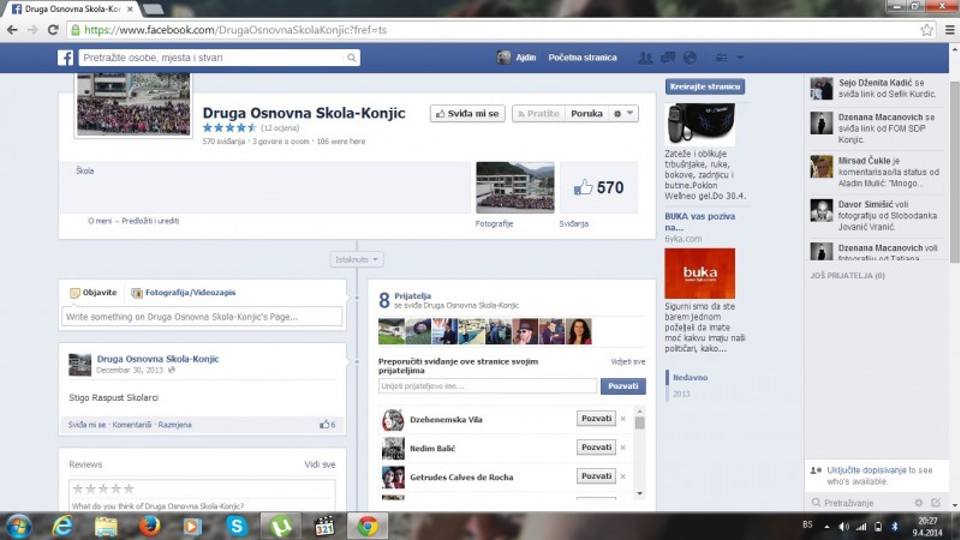
Task: Close the Druga Osnovna Skola browser tab
Action: click(130, 9)
